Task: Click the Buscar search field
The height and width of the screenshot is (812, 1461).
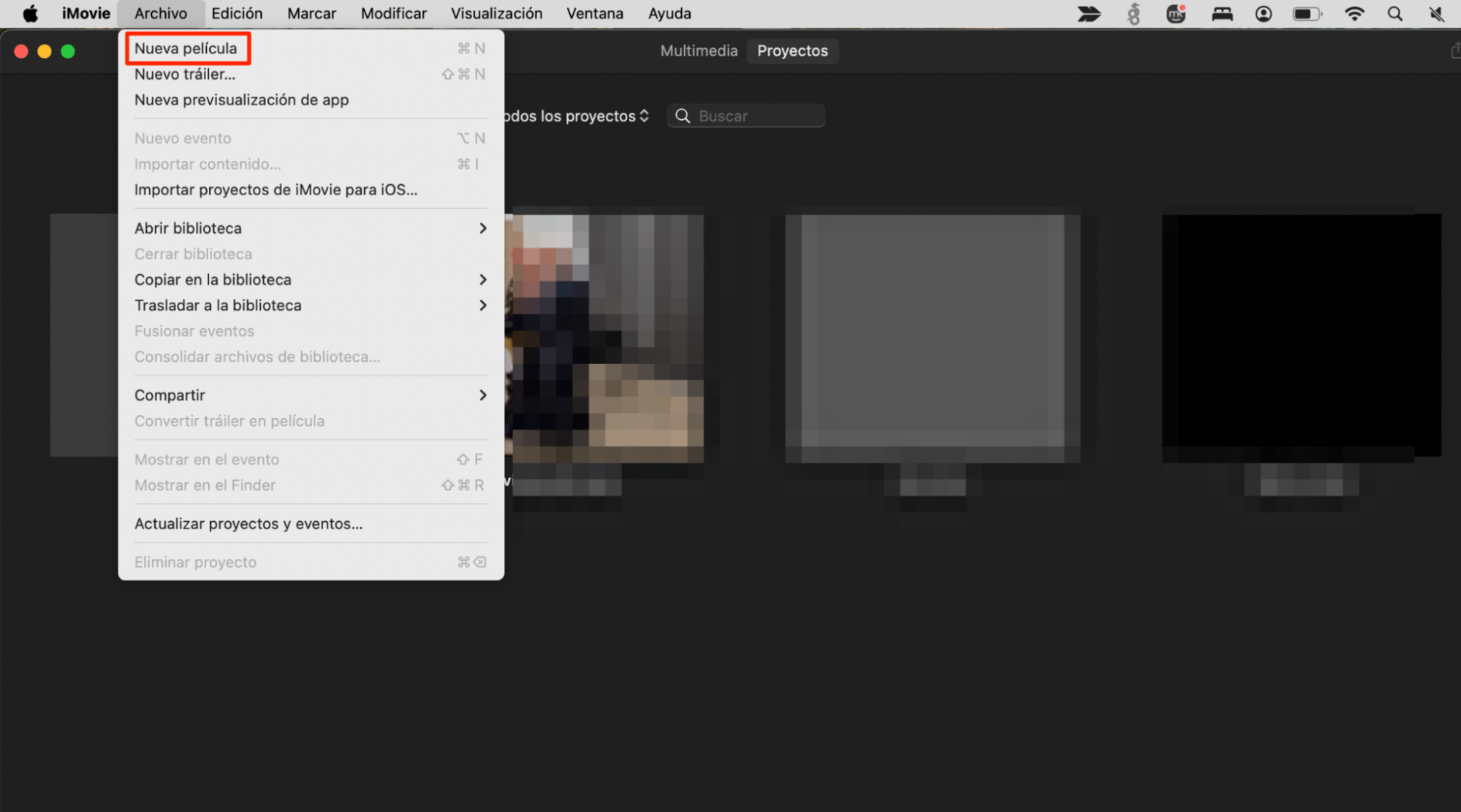Action: tap(746, 115)
